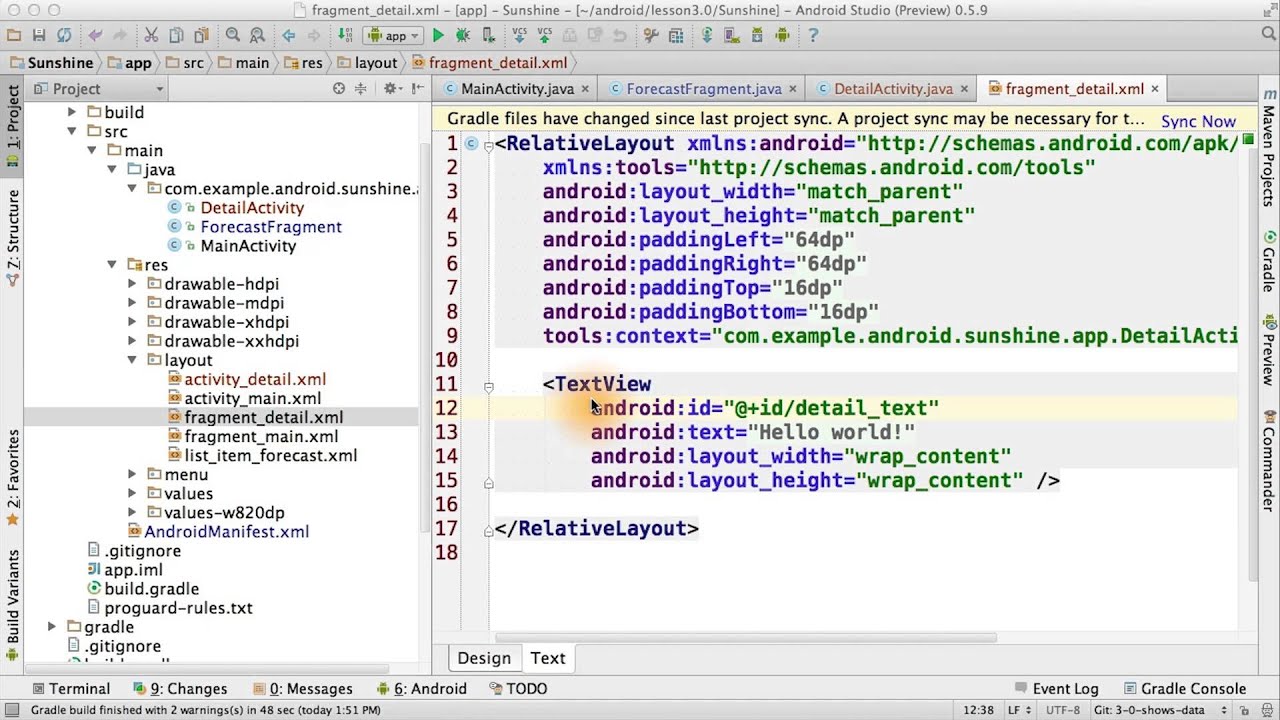The image size is (1280, 720).
Task: Open the Project Structure icon
Action: pos(676,35)
